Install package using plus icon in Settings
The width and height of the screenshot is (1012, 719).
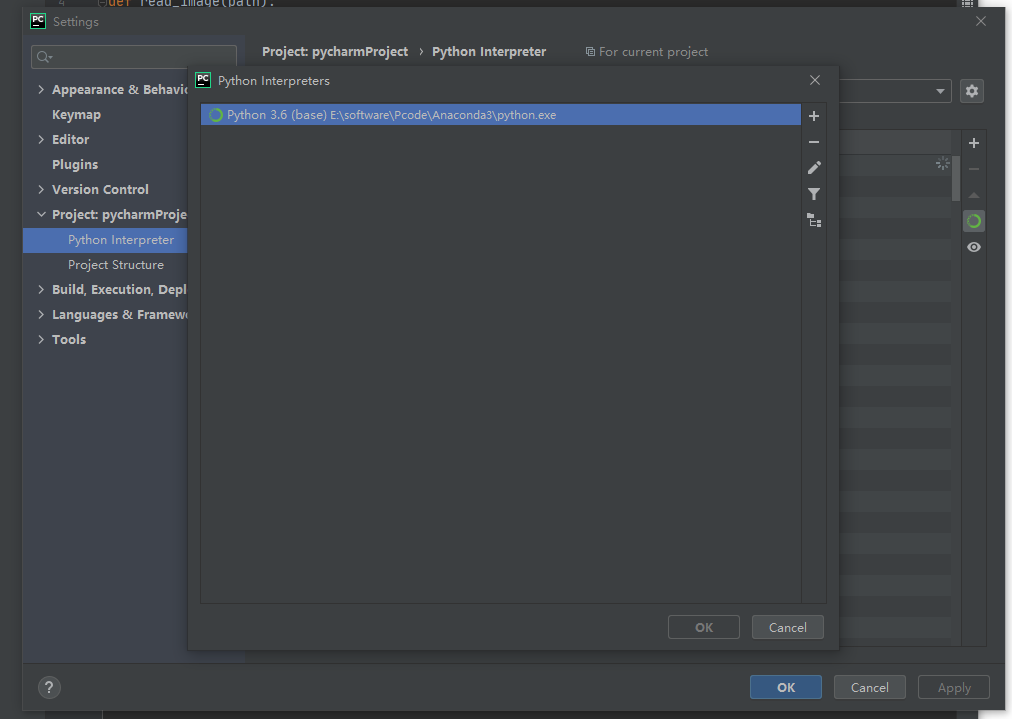pos(974,143)
